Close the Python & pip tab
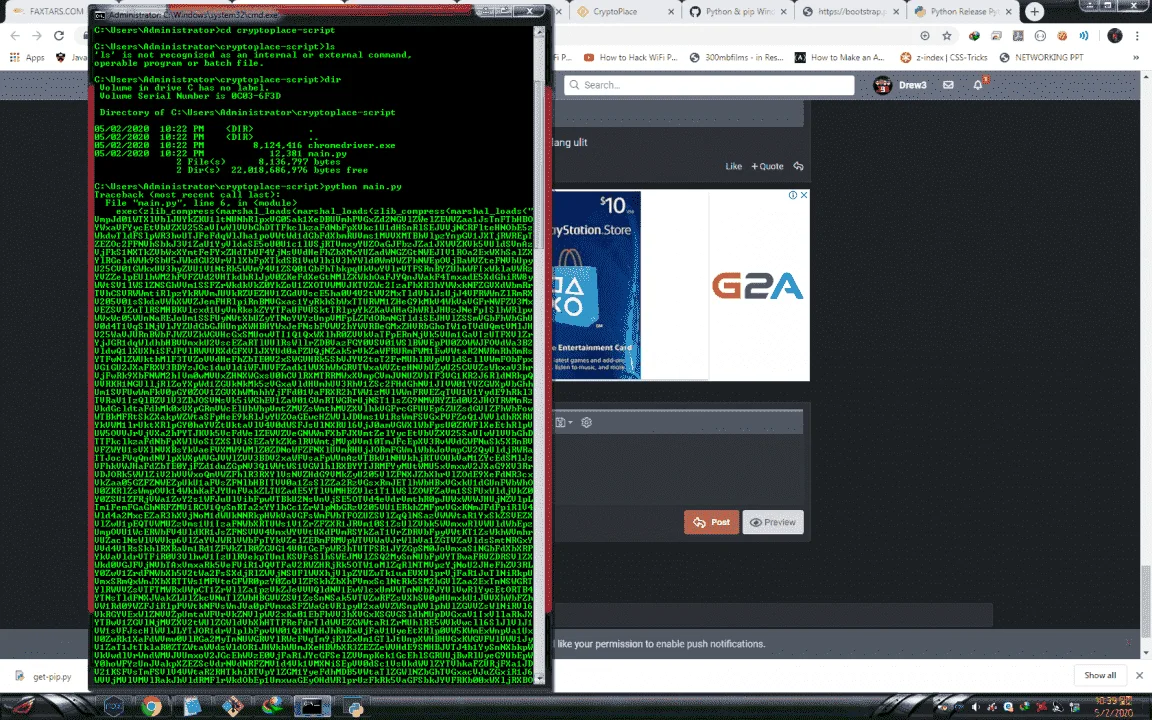This screenshot has height=720, width=1152. (x=783, y=12)
